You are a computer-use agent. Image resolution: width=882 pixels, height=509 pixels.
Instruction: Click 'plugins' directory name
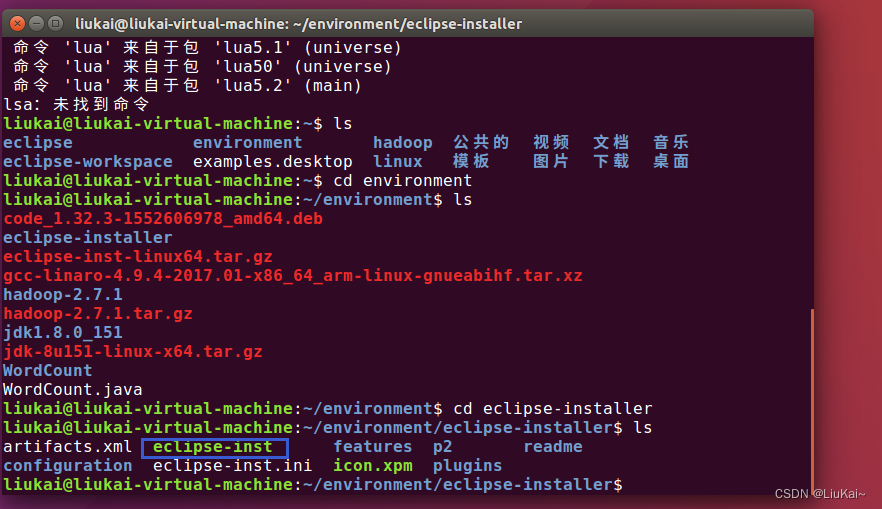[467, 466]
